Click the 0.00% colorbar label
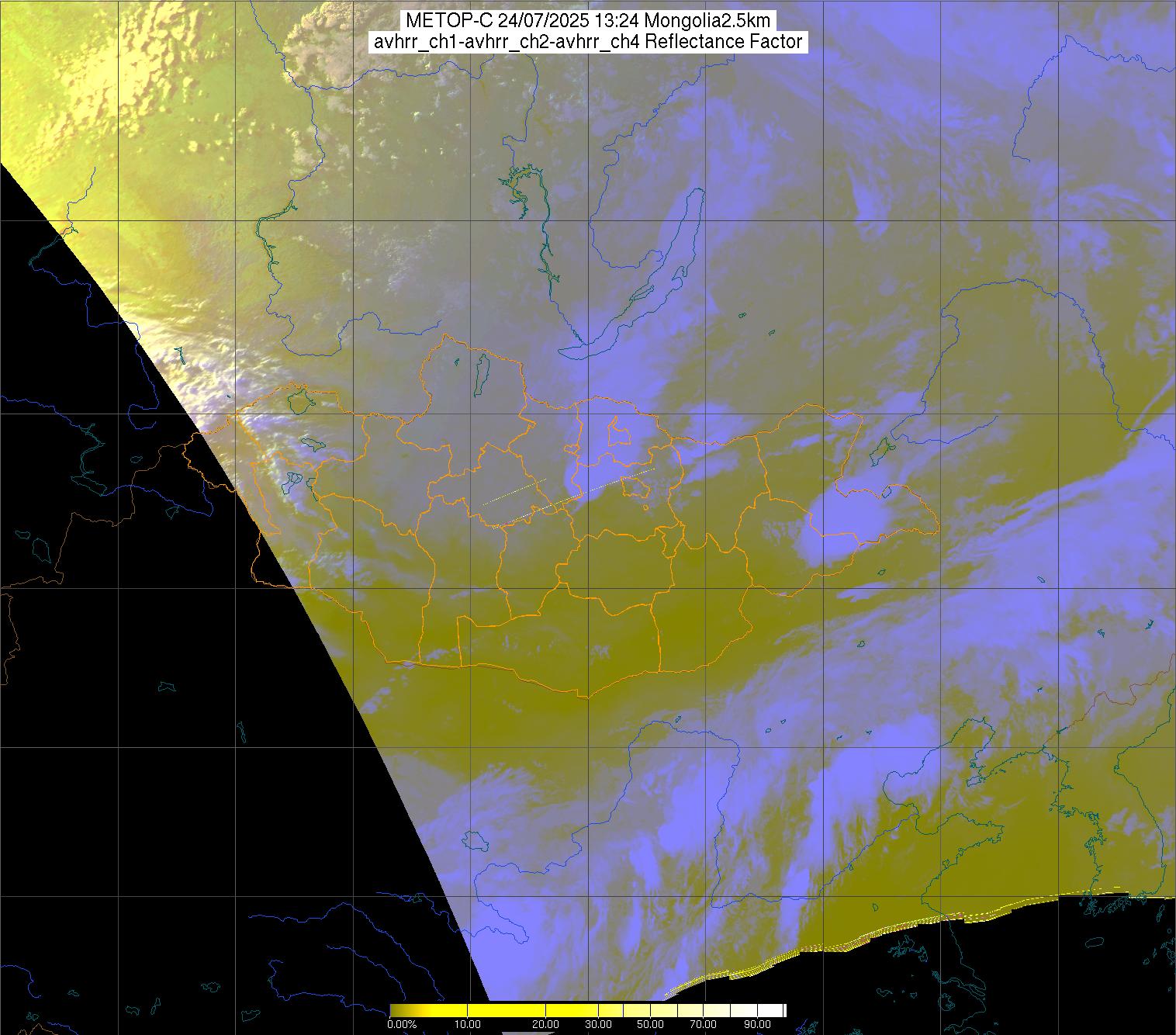 (402, 1025)
